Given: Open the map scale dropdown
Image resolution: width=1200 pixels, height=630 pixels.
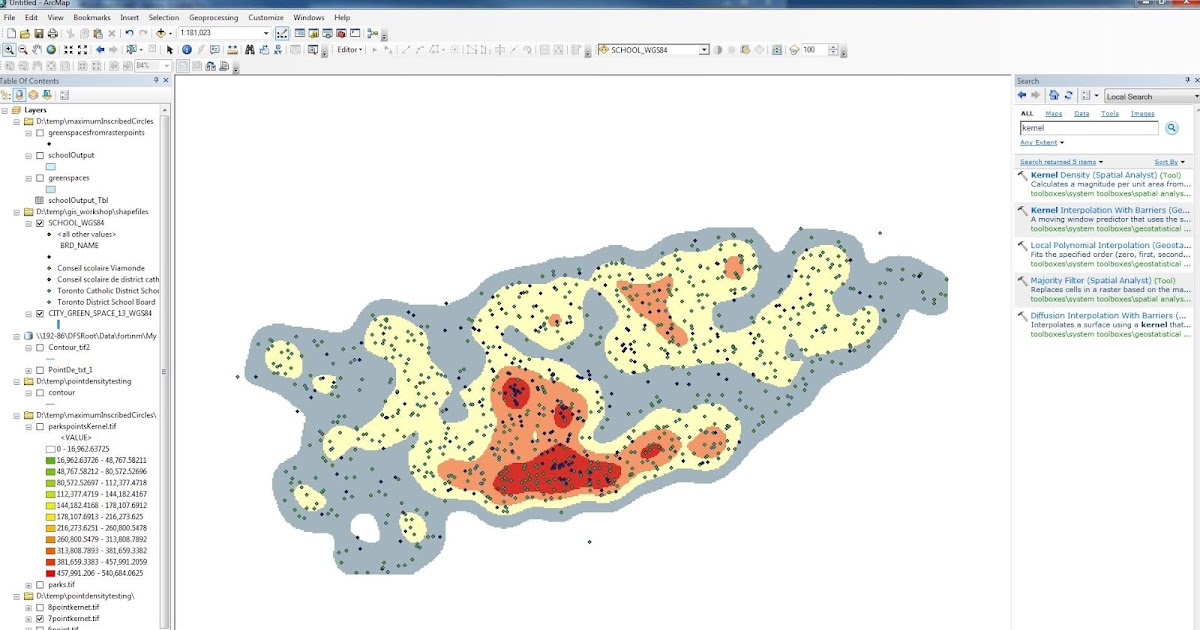Looking at the screenshot, I should (265, 32).
